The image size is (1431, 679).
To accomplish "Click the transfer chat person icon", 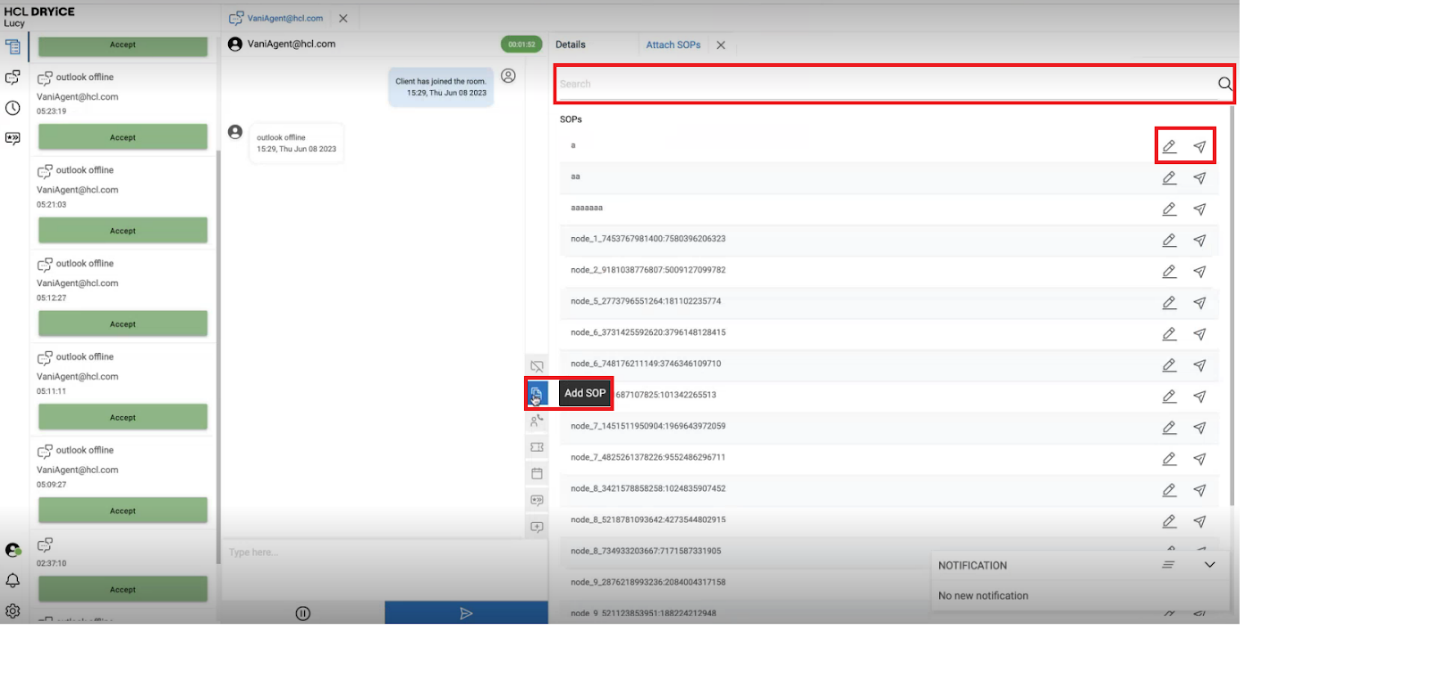I will click(x=537, y=421).
